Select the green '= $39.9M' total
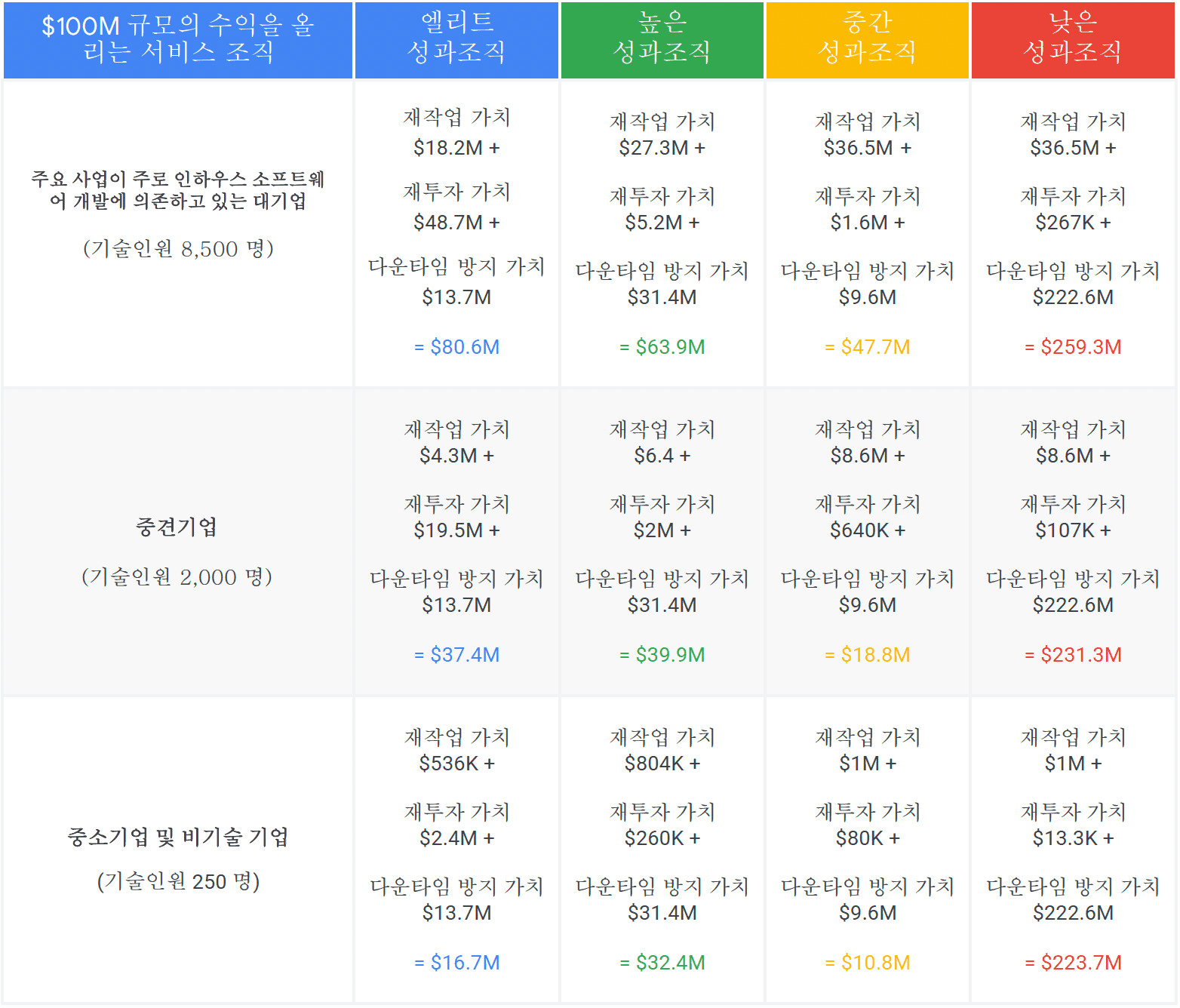Image resolution: width=1180 pixels, height=1008 pixels. tap(662, 655)
